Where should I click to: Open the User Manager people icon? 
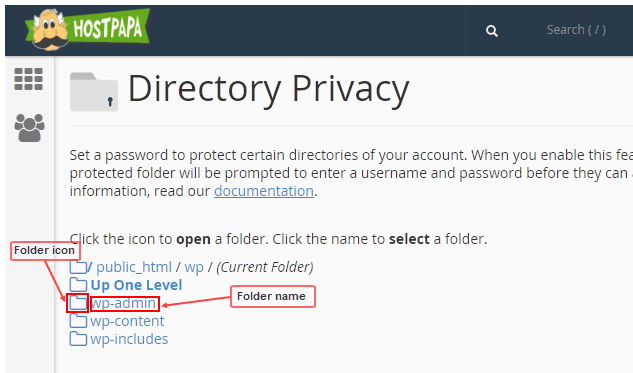tap(29, 128)
